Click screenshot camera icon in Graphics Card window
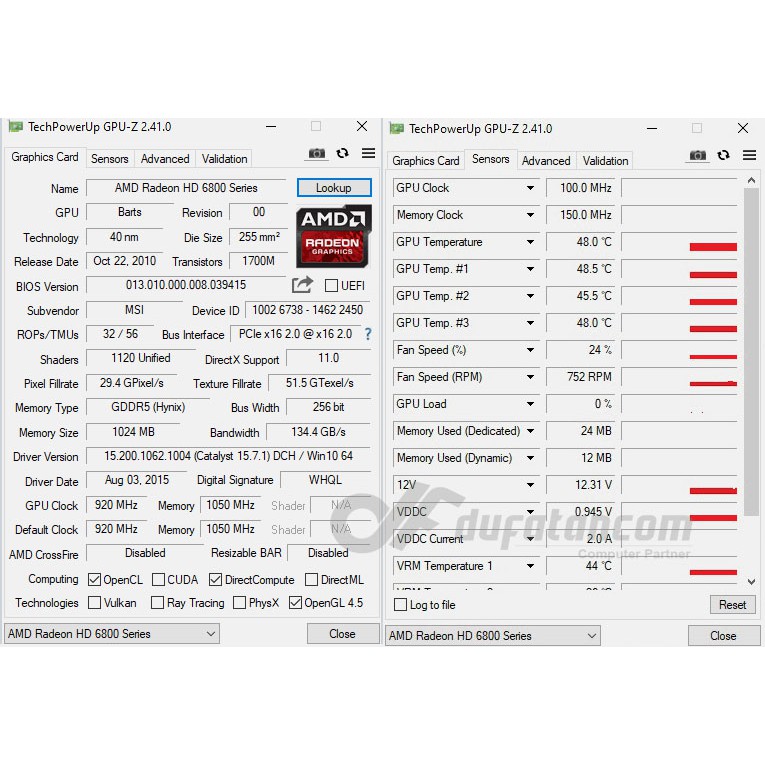The height and width of the screenshot is (765, 765). click(317, 154)
